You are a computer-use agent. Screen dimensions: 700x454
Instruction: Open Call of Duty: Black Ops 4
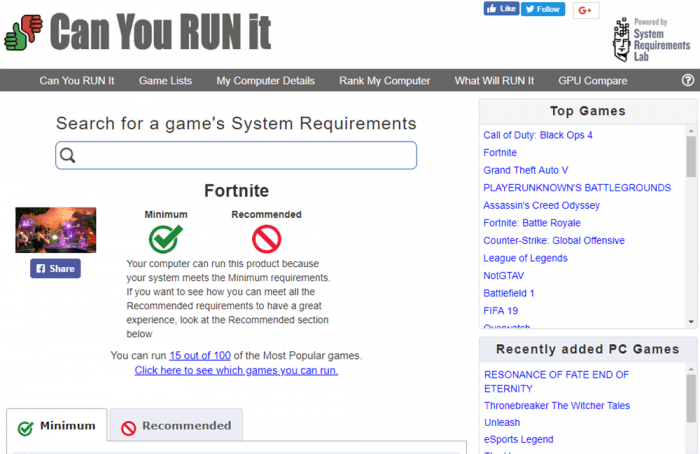538,135
